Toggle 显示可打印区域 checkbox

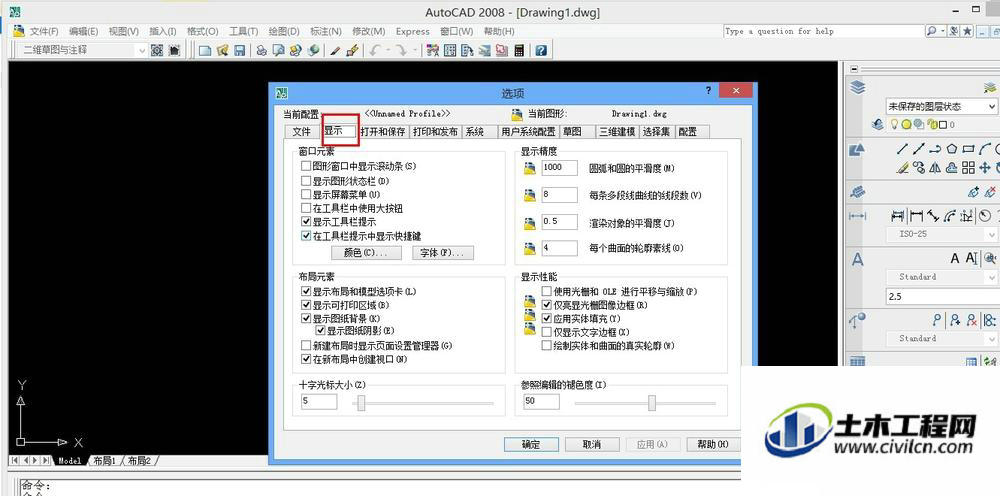[306, 305]
